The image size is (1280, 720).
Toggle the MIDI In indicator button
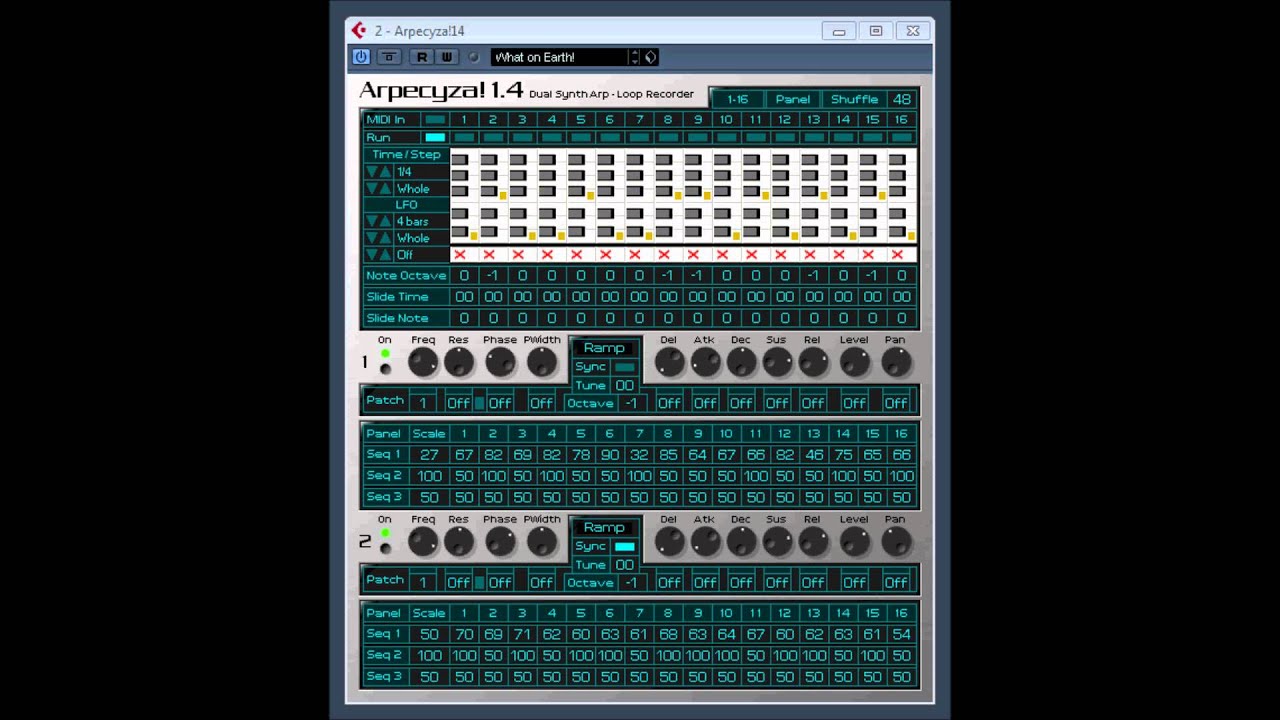434,120
